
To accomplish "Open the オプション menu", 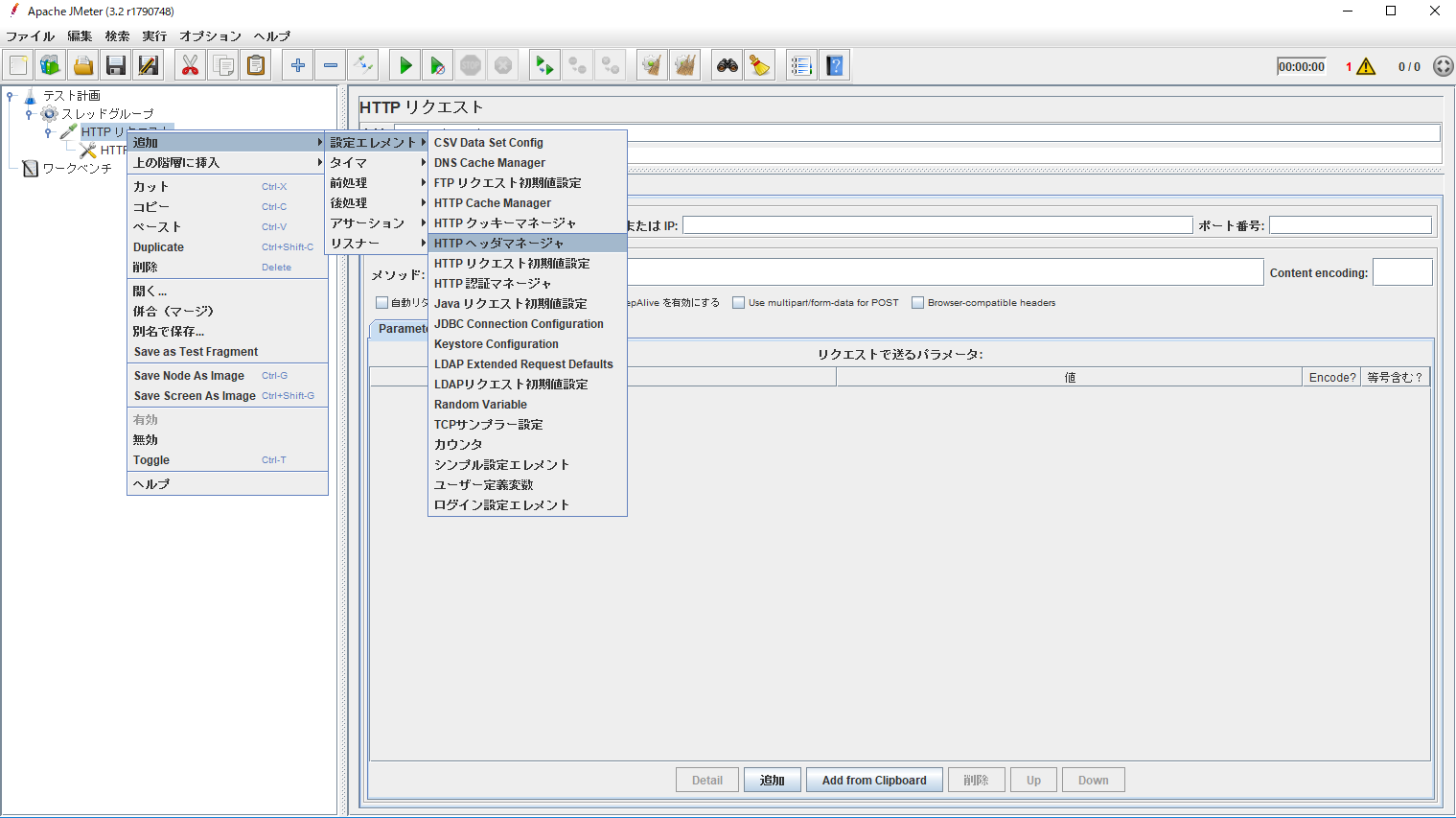I will click(210, 35).
